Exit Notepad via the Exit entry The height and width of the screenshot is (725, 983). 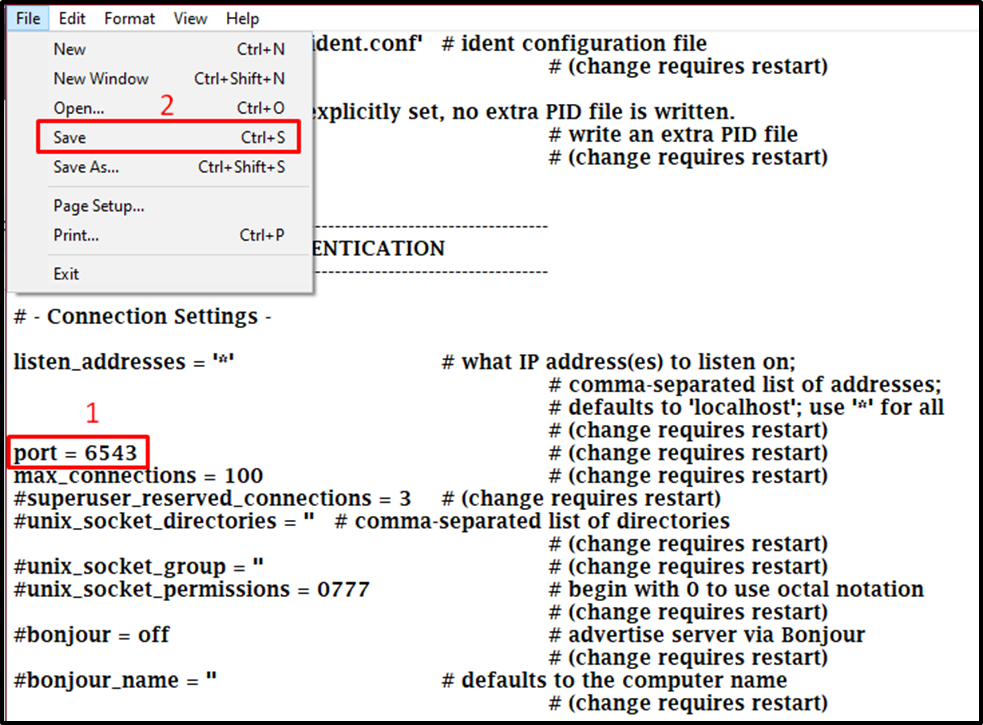(169, 274)
